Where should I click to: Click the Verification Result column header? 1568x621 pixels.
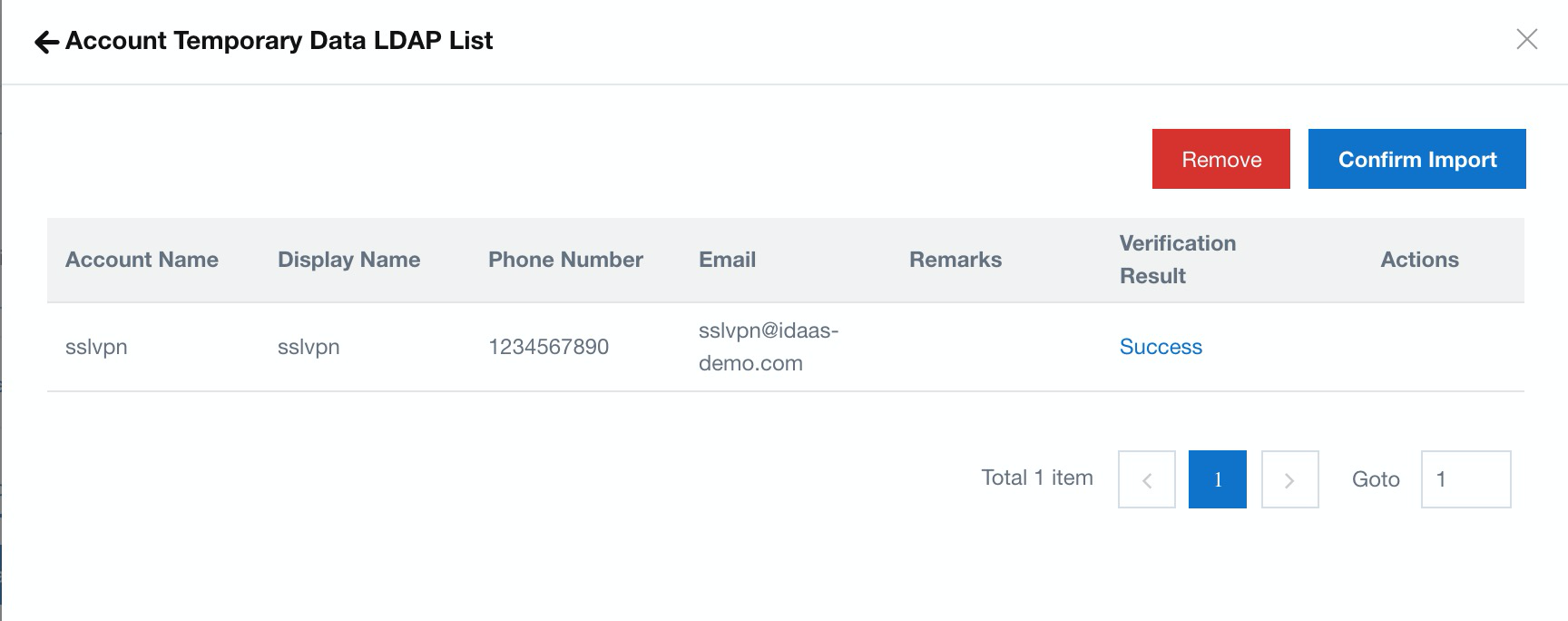tap(1178, 260)
